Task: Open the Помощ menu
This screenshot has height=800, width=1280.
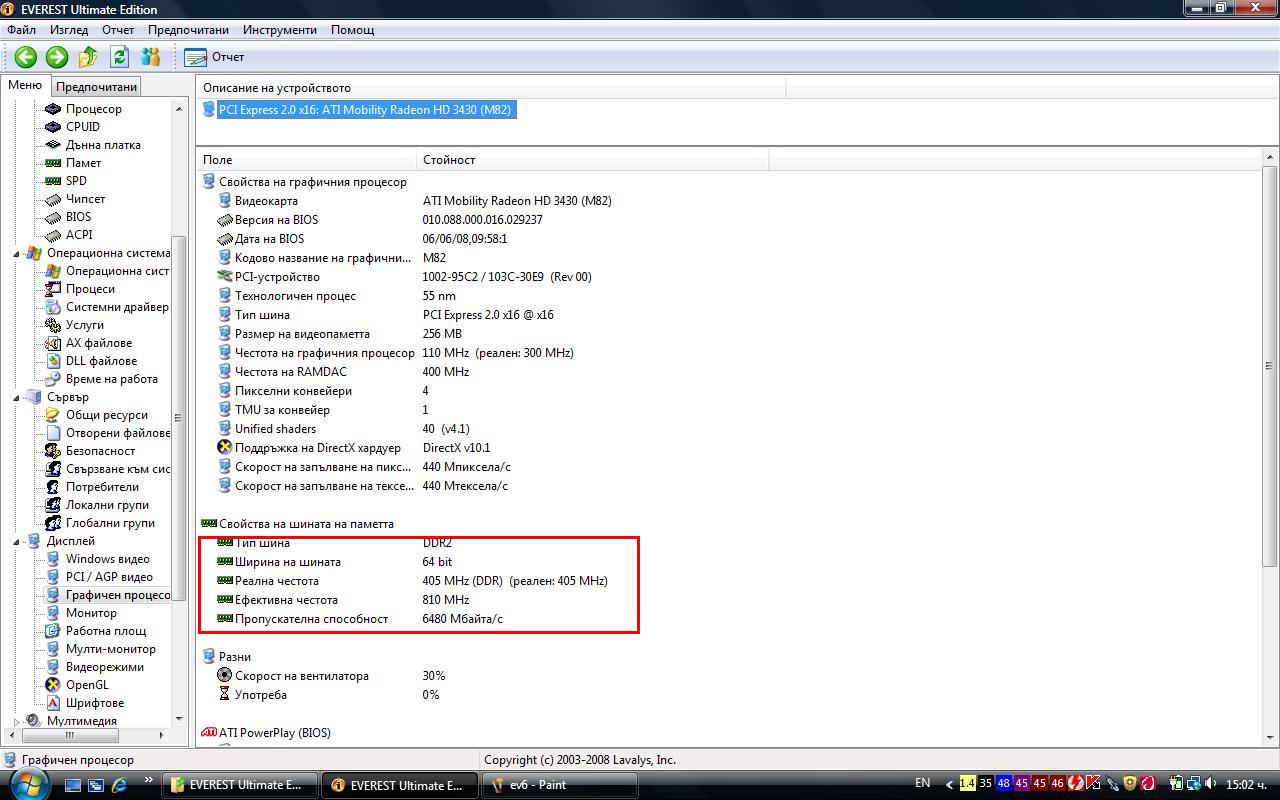Action: click(352, 29)
